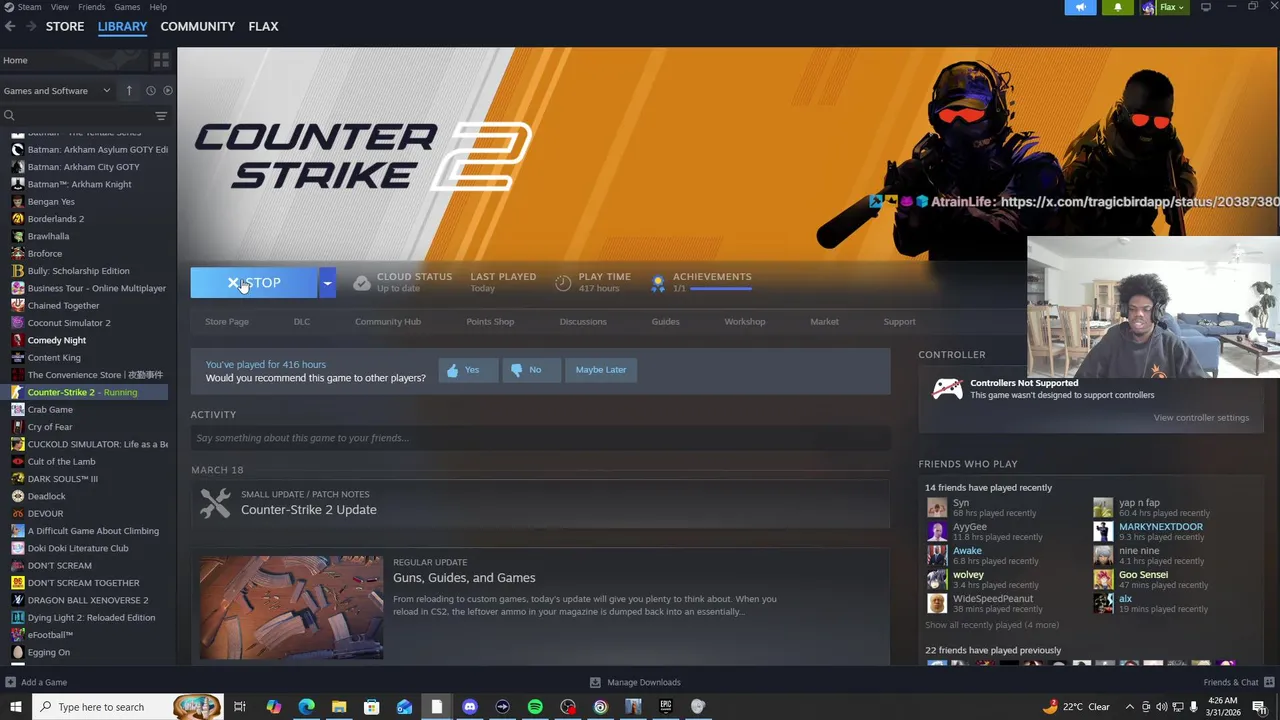Open the Guides link
The width and height of the screenshot is (1280, 720).
(665, 321)
